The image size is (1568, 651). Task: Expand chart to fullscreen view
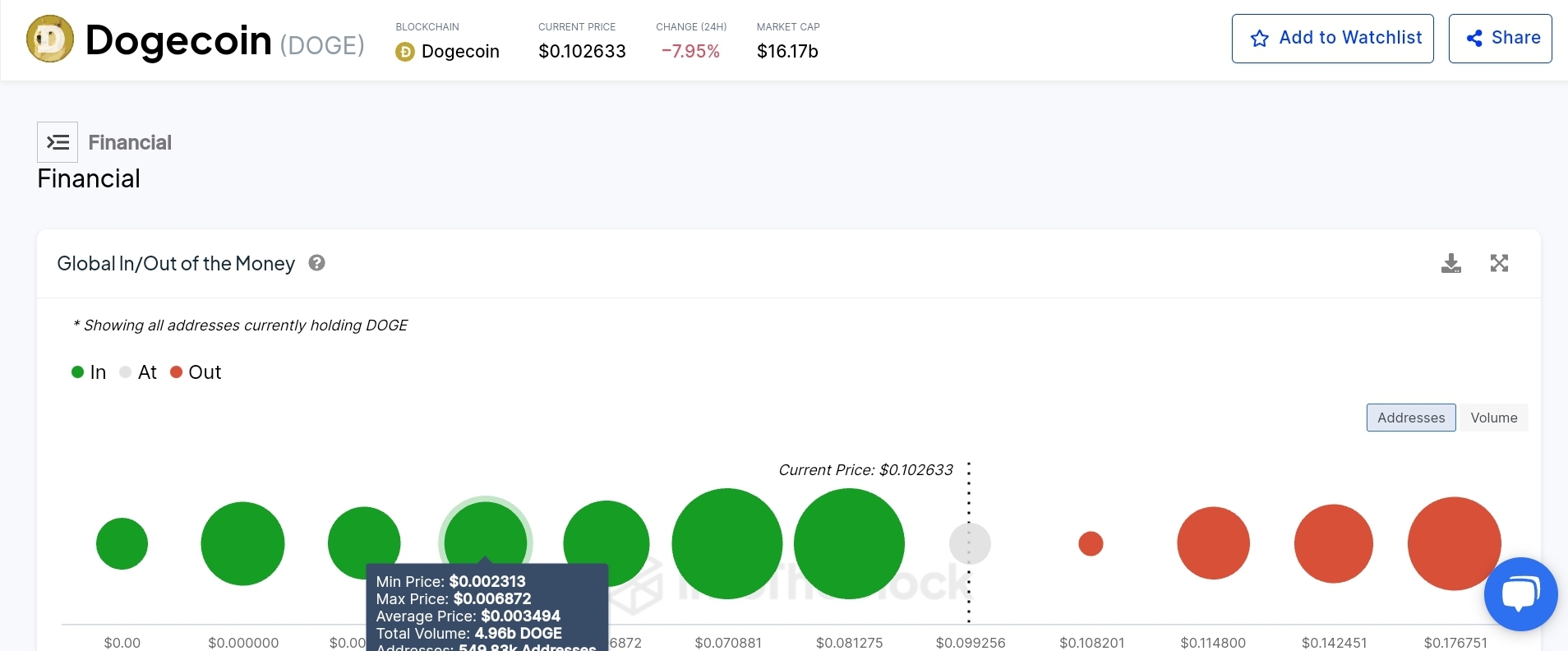(x=1499, y=263)
